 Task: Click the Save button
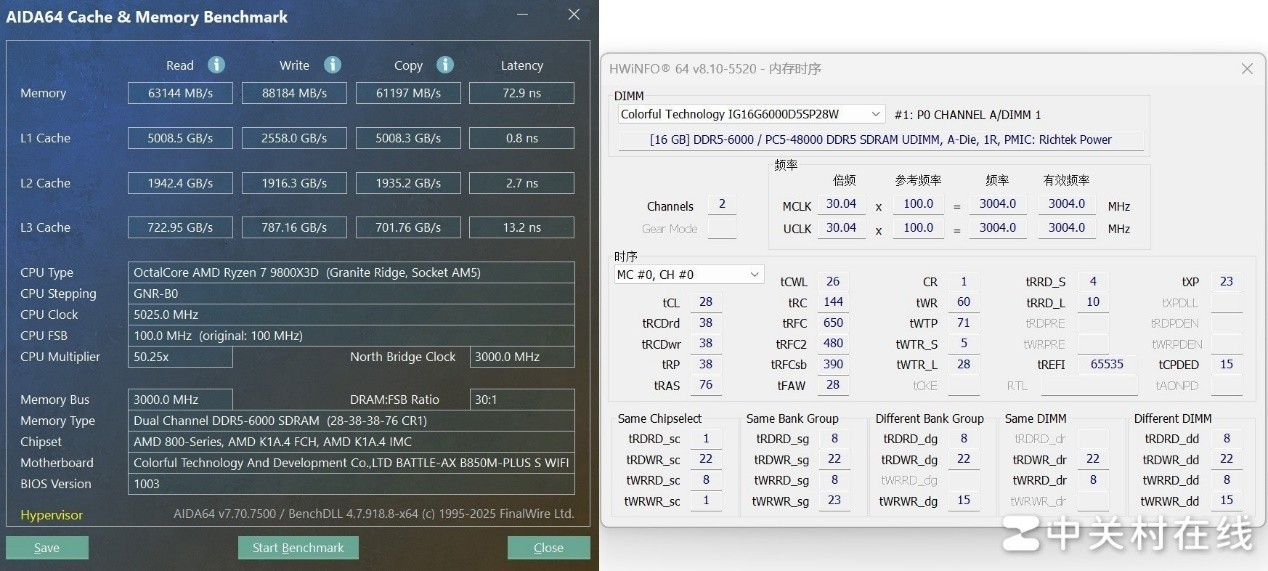point(47,548)
